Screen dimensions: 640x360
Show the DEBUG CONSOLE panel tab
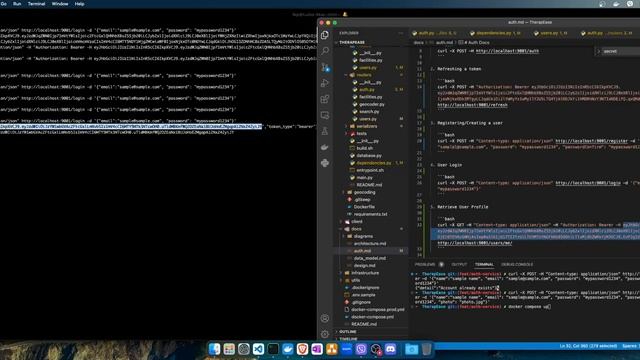pyautogui.click(x=517, y=264)
